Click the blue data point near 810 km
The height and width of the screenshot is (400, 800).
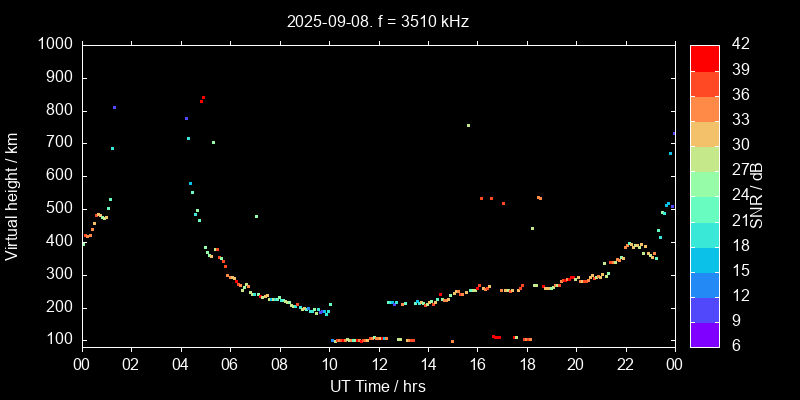(x=114, y=107)
